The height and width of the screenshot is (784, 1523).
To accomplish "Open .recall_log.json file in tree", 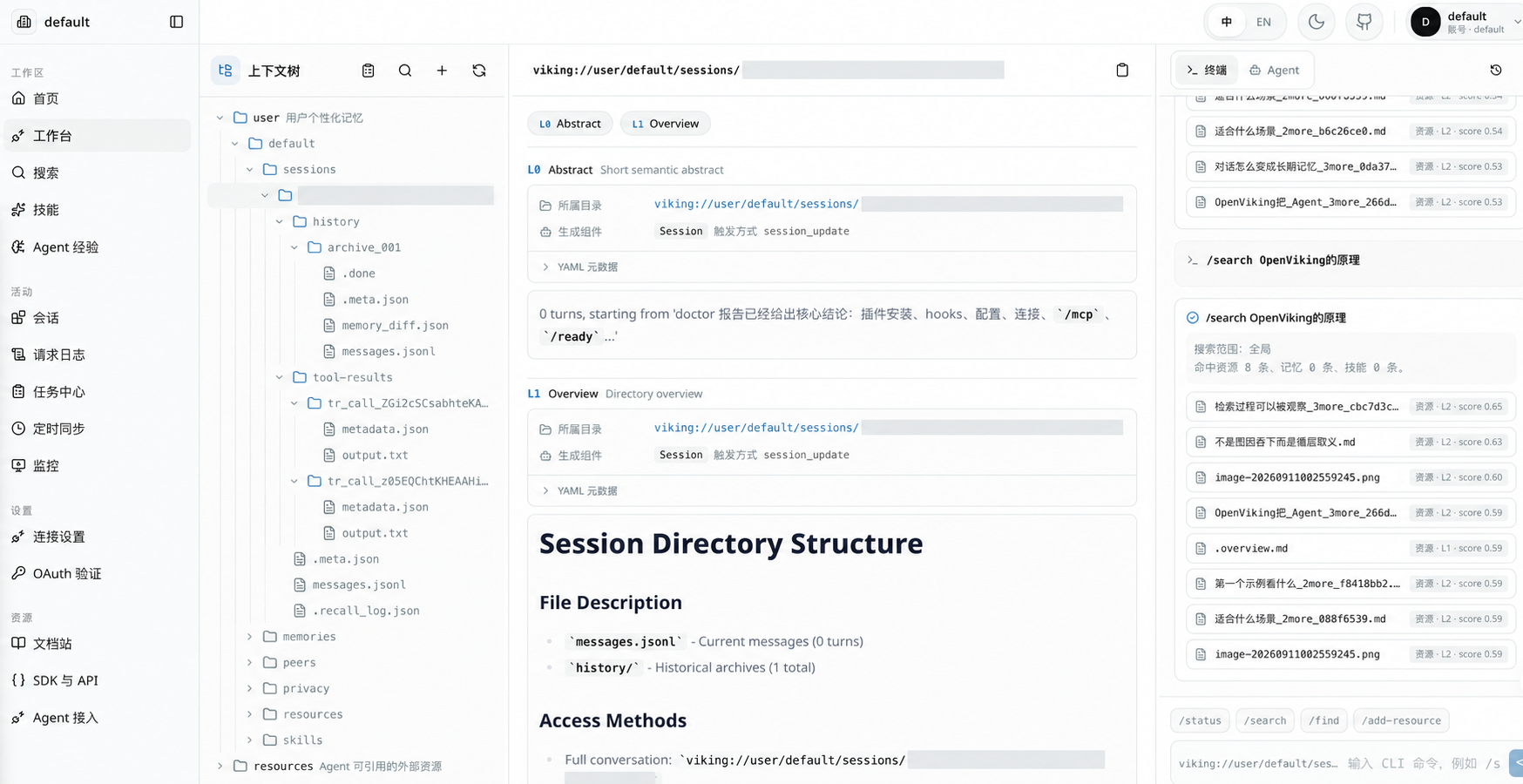I will coord(366,611).
